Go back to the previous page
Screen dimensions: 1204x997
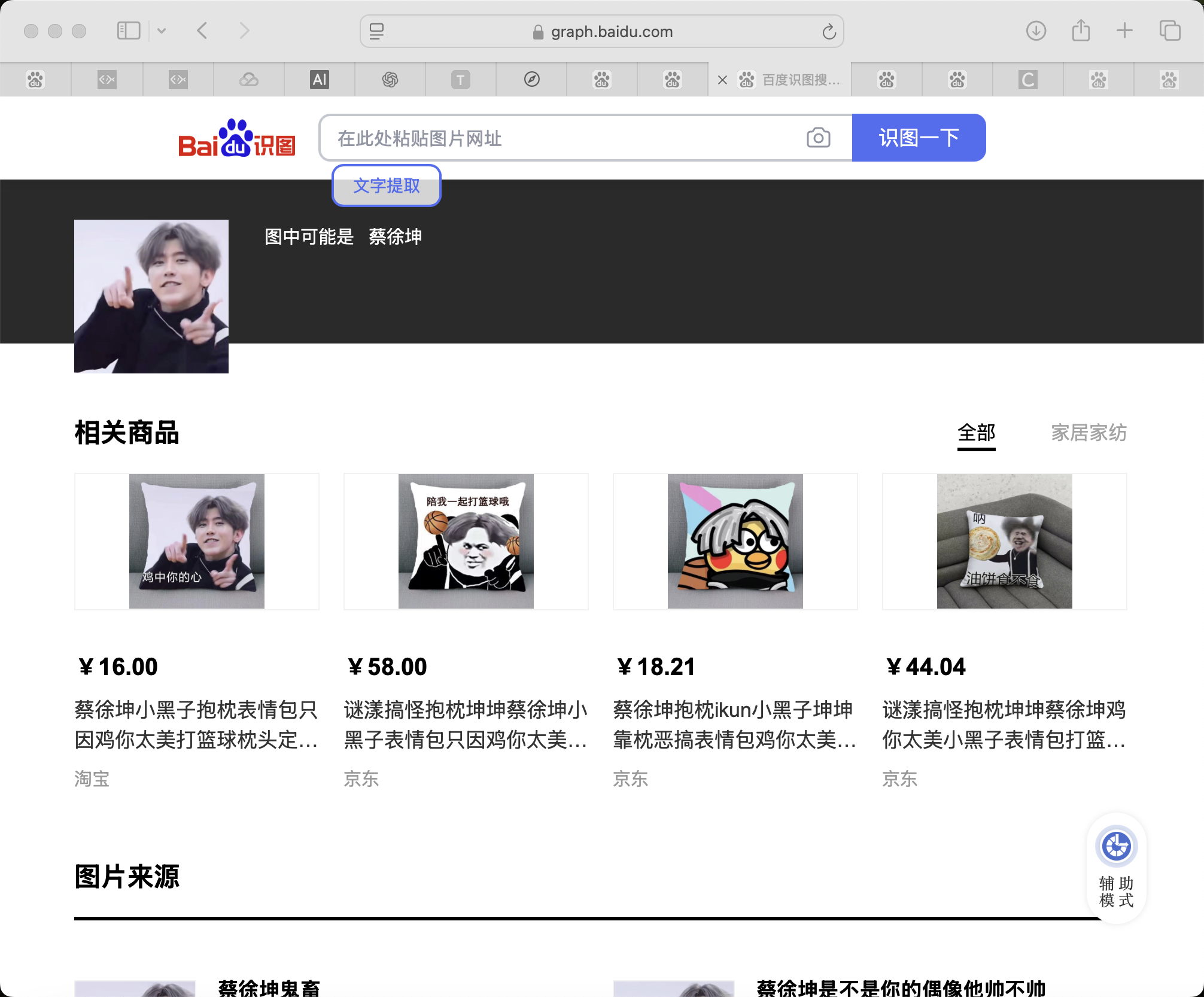tap(202, 31)
